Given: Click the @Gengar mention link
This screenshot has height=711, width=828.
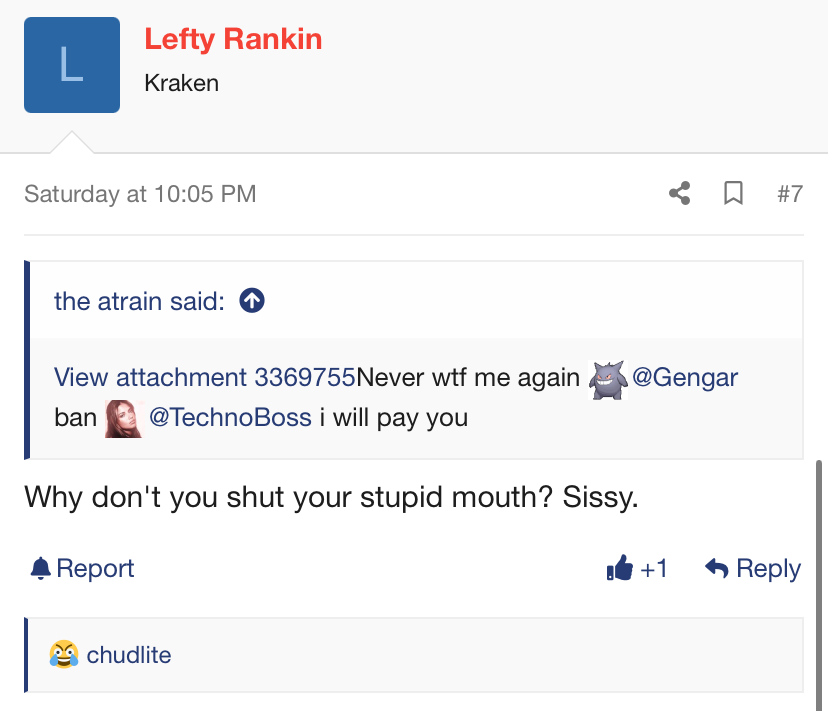Looking at the screenshot, I should pos(685,377).
